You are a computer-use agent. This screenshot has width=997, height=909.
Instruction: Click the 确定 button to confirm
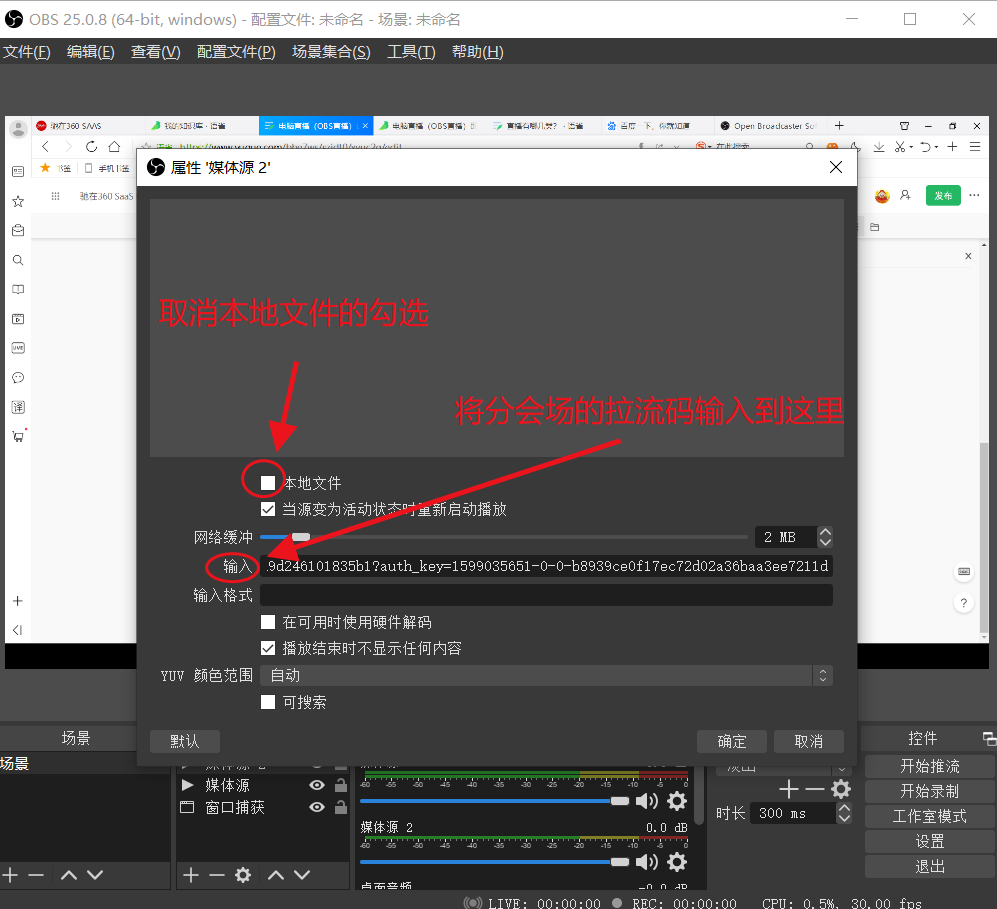coord(731,741)
